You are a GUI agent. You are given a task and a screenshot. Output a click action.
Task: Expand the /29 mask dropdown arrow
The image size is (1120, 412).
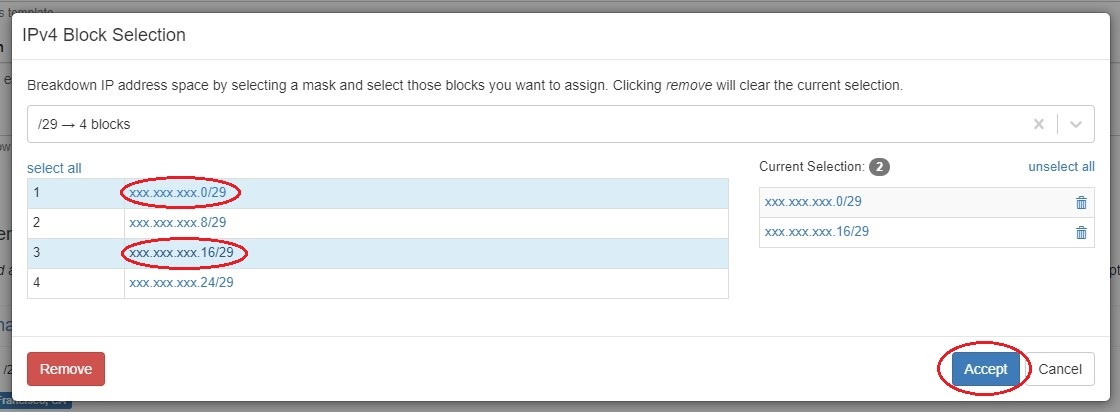pyautogui.click(x=1076, y=125)
